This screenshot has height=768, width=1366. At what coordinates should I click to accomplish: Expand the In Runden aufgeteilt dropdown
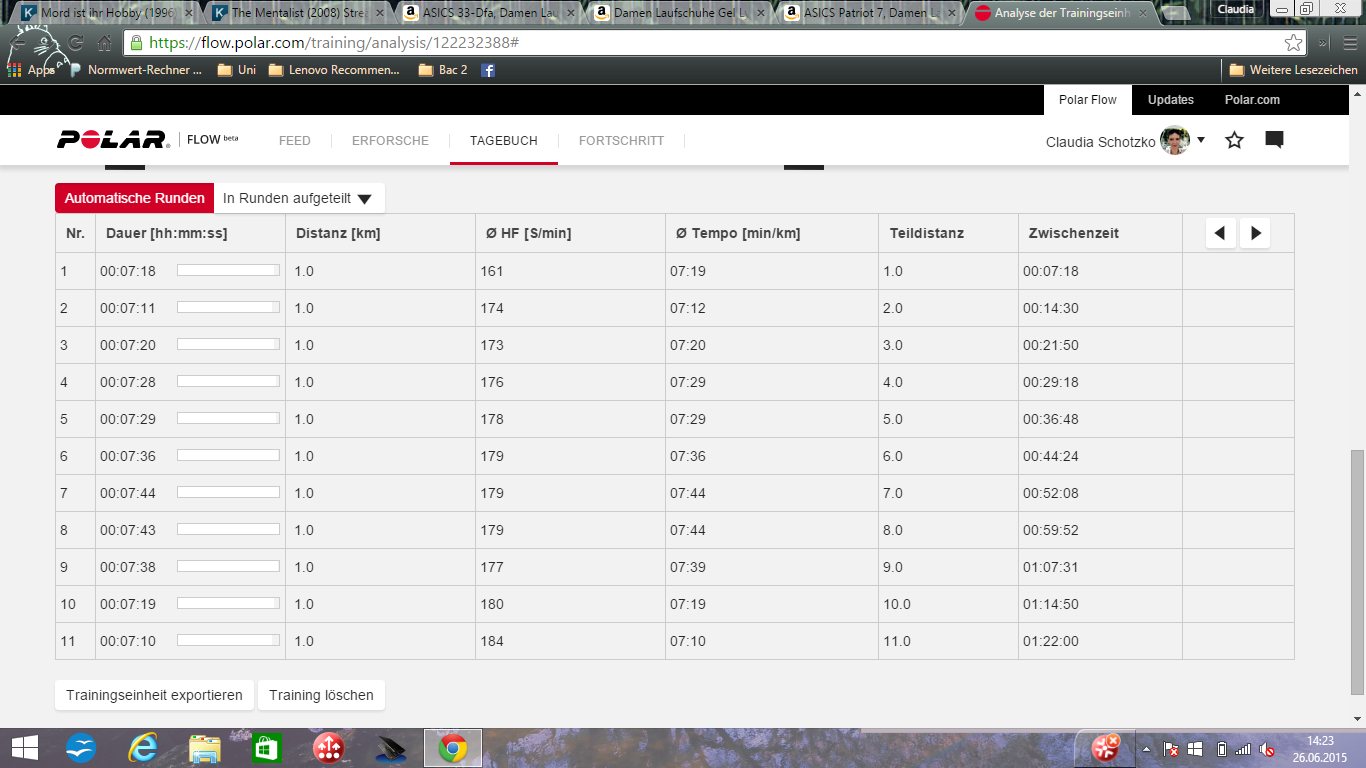297,198
